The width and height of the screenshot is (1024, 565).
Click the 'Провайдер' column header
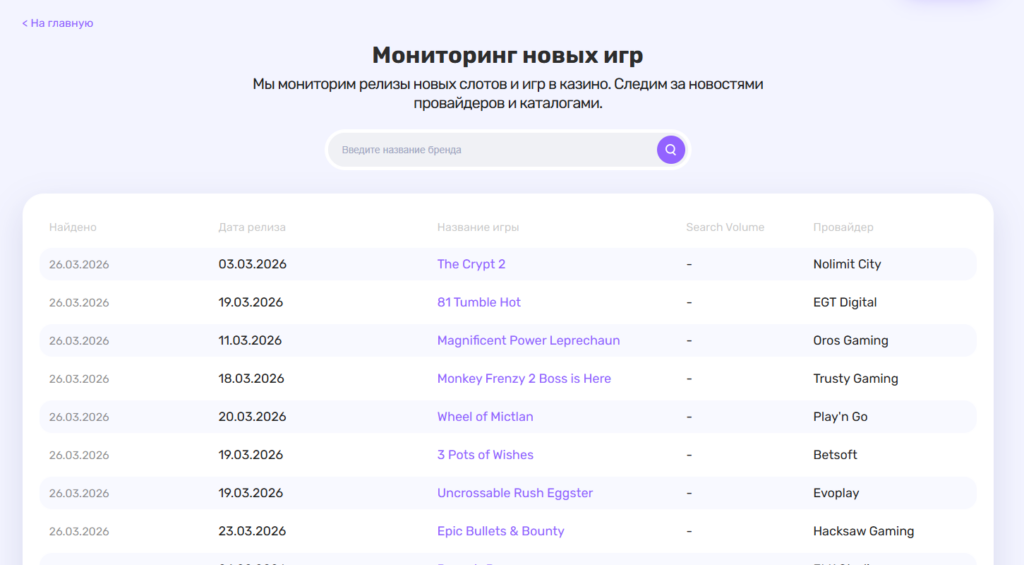pyautogui.click(x=842, y=227)
